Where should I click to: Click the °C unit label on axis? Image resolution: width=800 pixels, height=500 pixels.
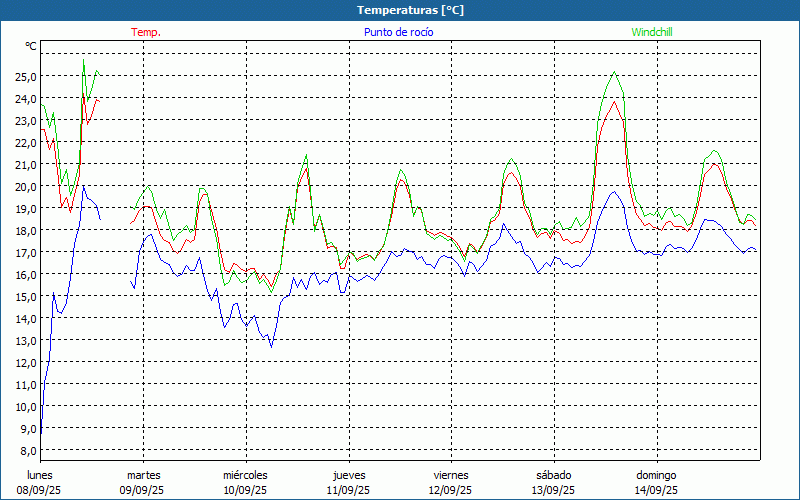tap(31, 47)
